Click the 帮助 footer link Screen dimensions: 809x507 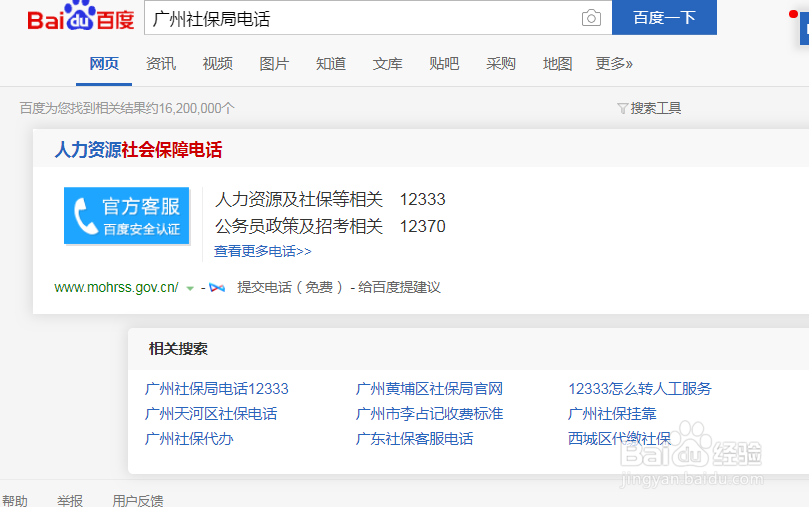click(15, 501)
